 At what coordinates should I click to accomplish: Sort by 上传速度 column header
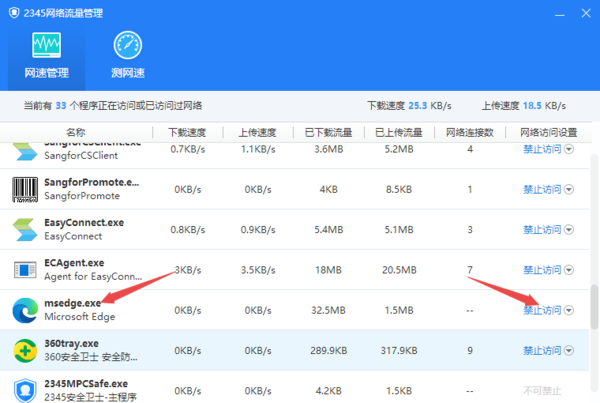coord(257,132)
